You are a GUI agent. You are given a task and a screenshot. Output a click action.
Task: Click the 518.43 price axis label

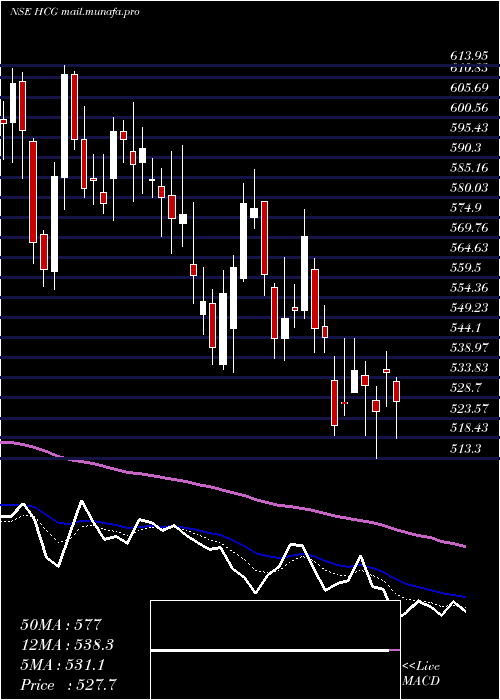468,428
